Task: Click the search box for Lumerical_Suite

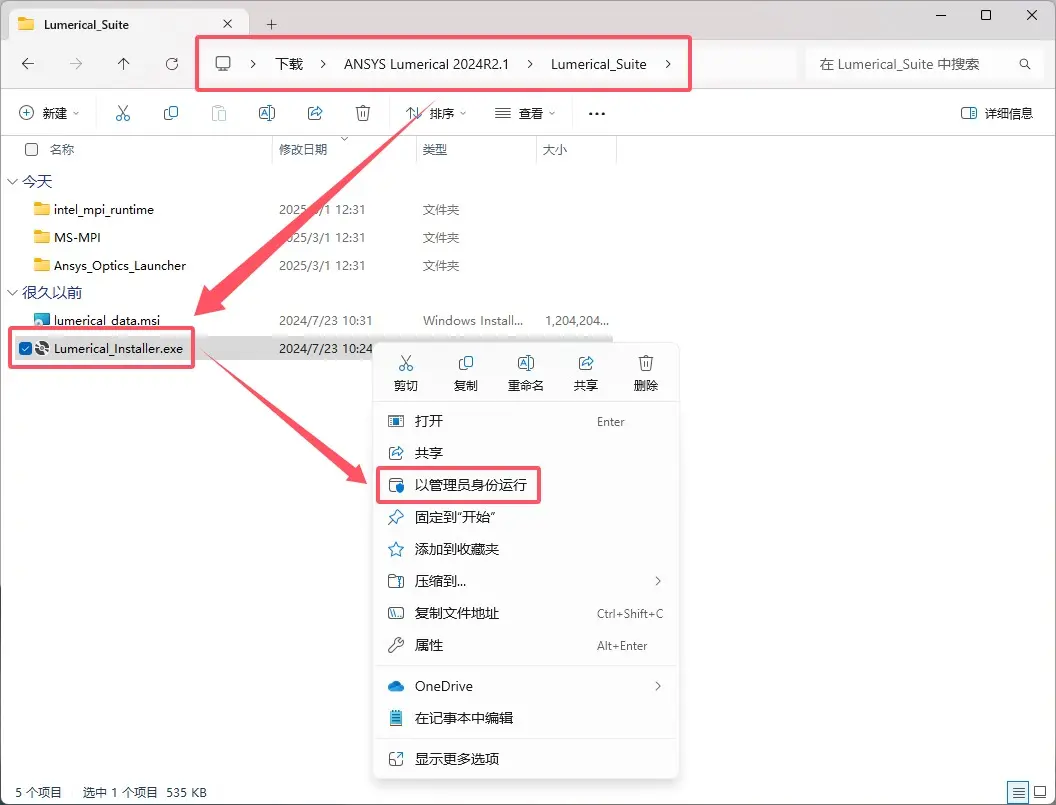Action: pyautogui.click(x=915, y=64)
